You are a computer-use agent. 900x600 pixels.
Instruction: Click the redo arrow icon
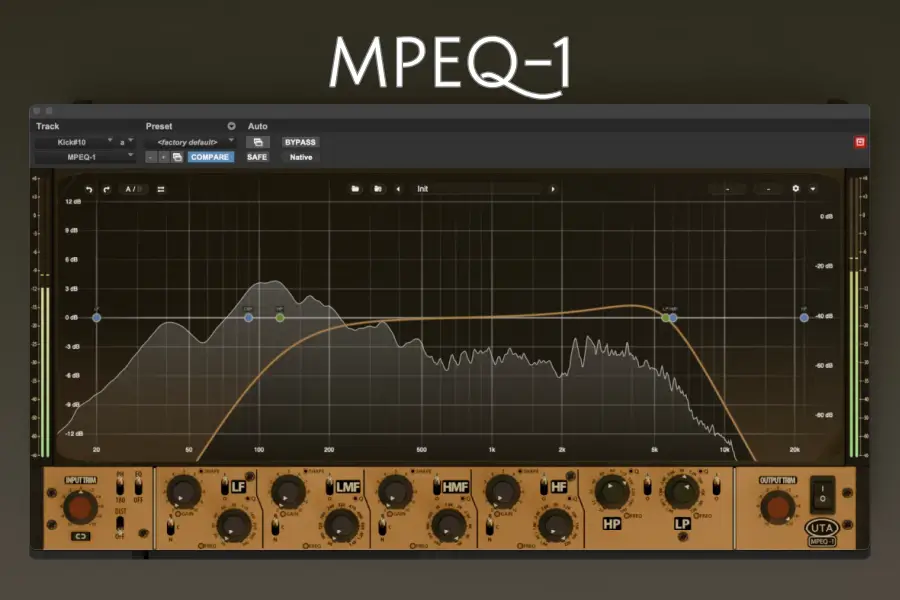click(x=106, y=189)
